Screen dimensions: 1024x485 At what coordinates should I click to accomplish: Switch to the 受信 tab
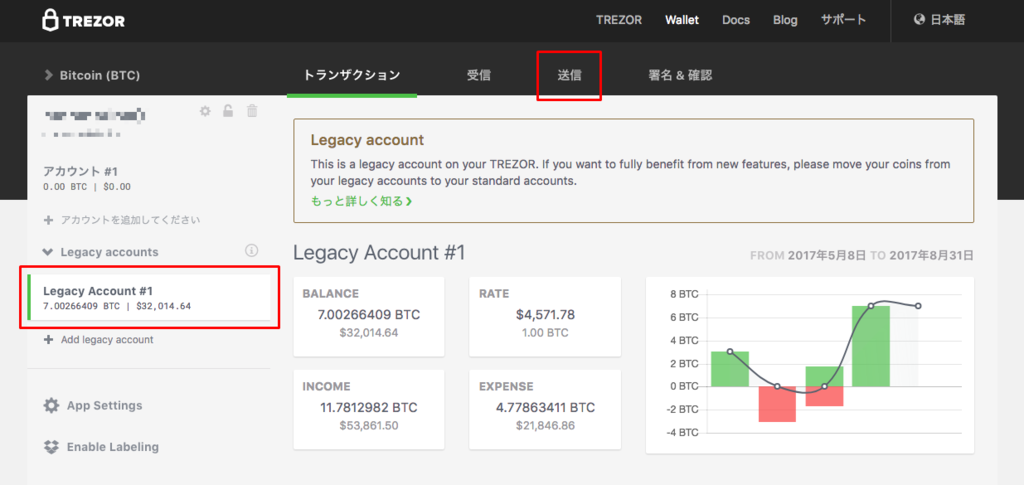479,76
